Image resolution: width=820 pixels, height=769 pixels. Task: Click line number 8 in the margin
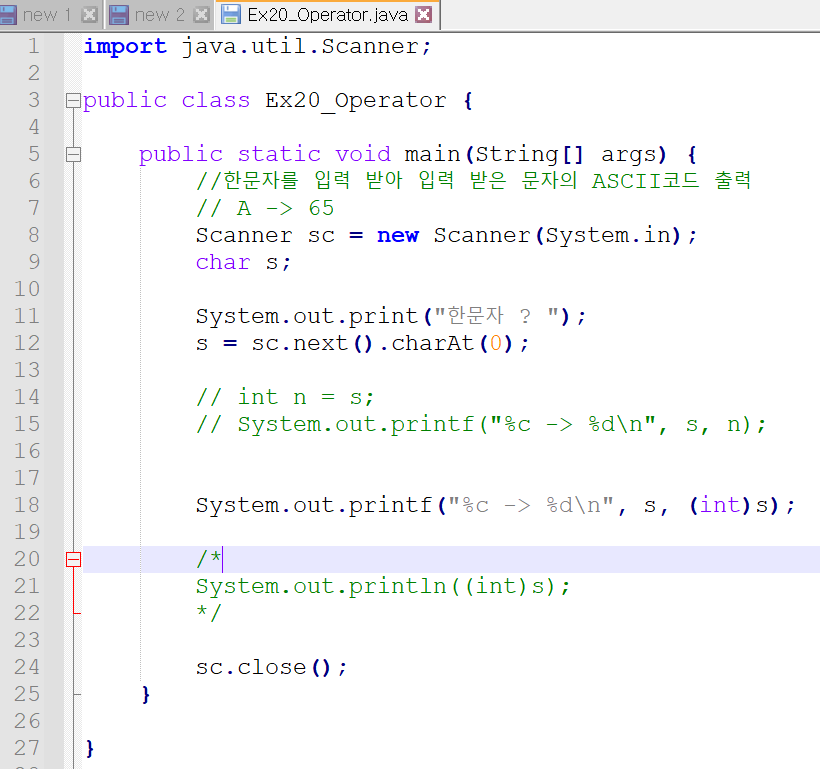point(33,235)
